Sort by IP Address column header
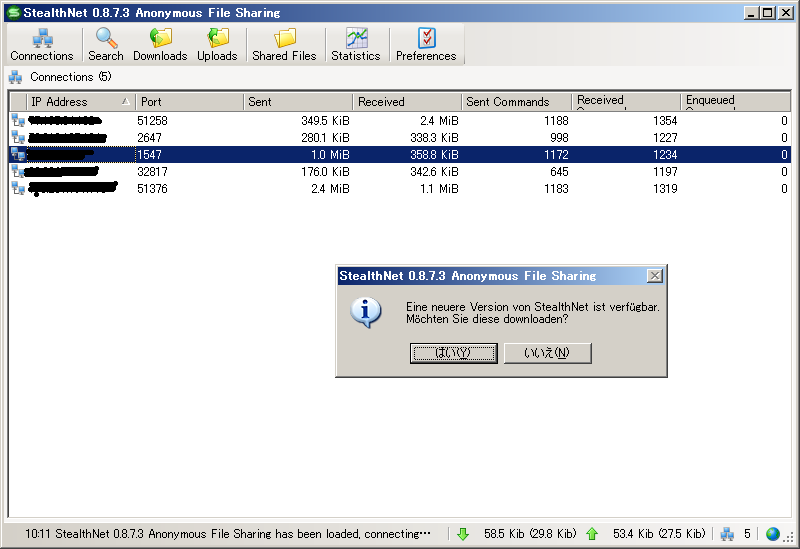Viewport: 800px width, 549px height. pyautogui.click(x=81, y=102)
